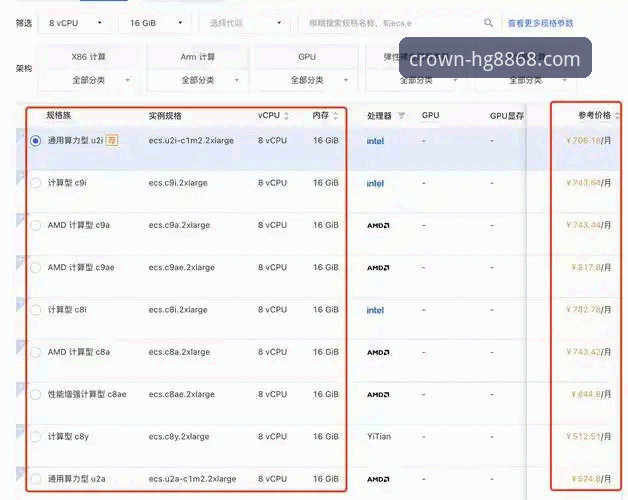Click the Intel logo in c8i row

click(375, 310)
